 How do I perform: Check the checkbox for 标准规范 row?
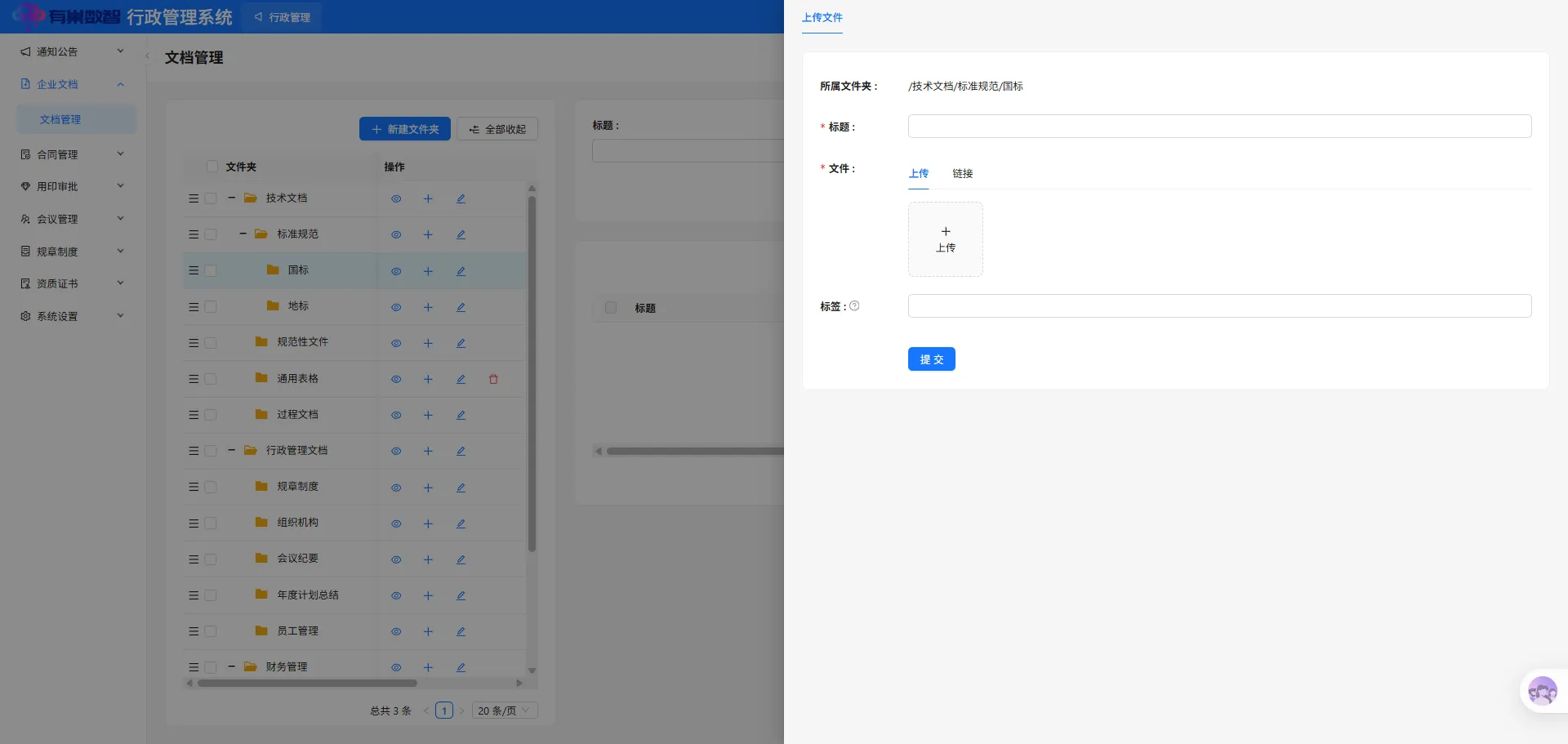click(x=211, y=234)
